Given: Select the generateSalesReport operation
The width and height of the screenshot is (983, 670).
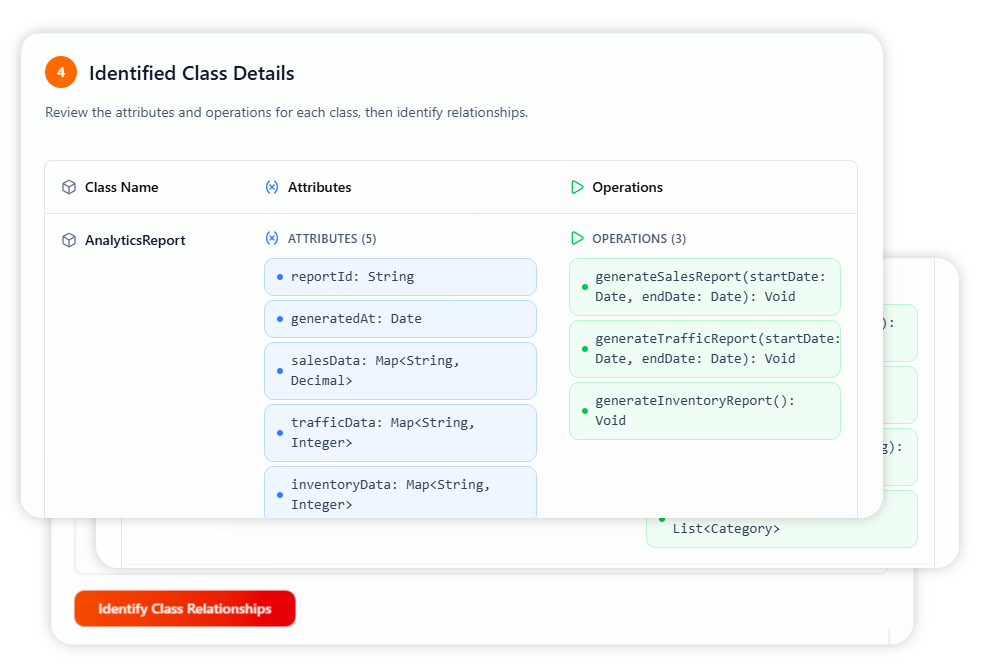Looking at the screenshot, I should [x=705, y=287].
